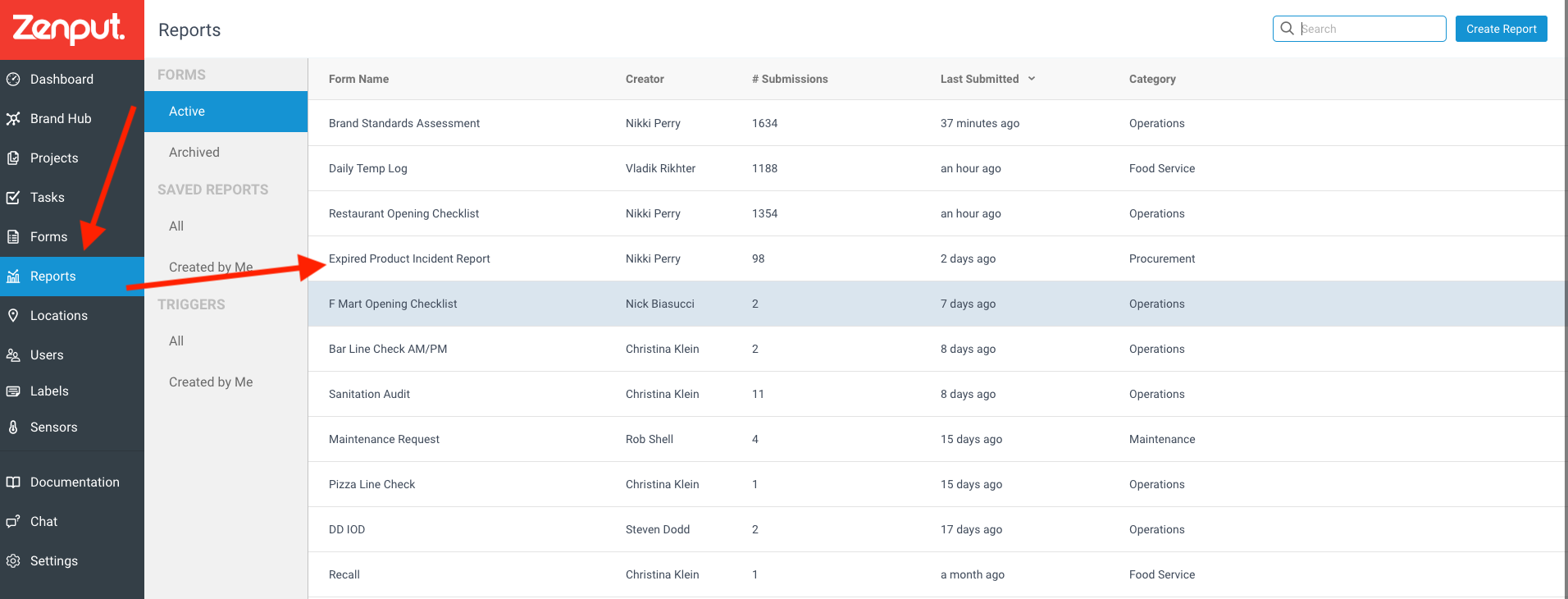Image resolution: width=1568 pixels, height=599 pixels.
Task: Click the Dashboard gauge icon
Action: tap(13, 80)
